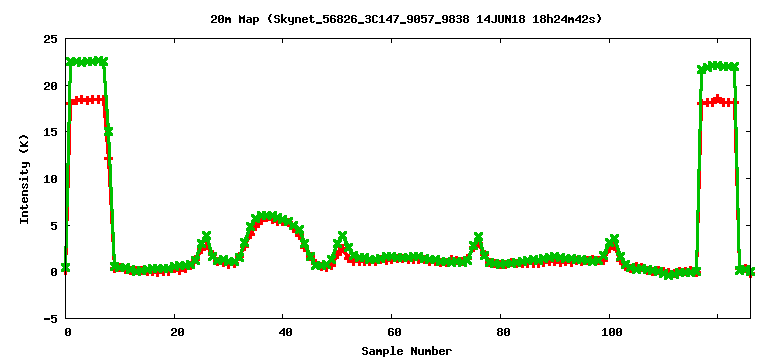Click the x-axis tick label 20

177,332
